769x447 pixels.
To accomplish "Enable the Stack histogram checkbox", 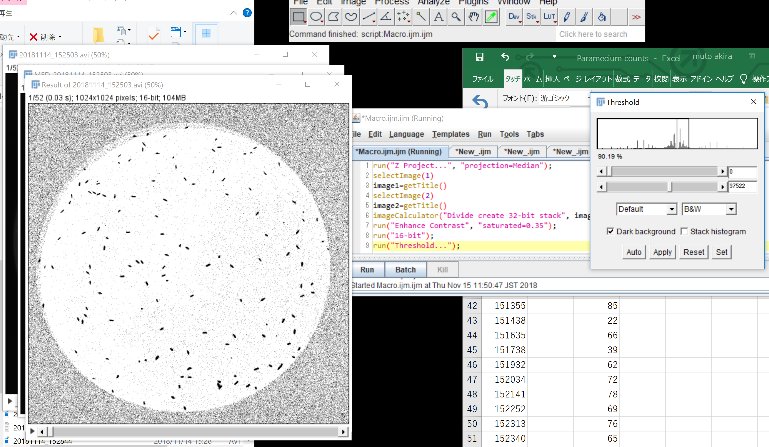I will 684,231.
